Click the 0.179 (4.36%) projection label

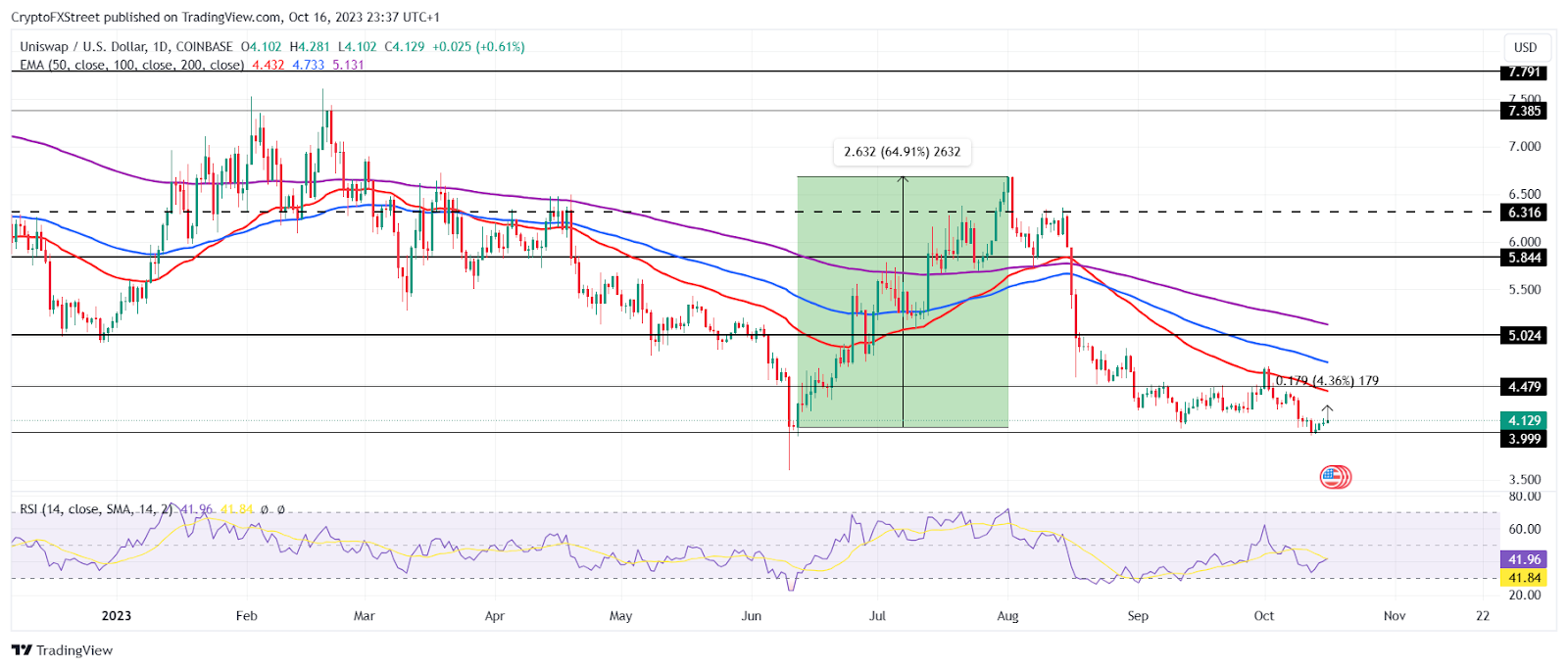[1327, 381]
